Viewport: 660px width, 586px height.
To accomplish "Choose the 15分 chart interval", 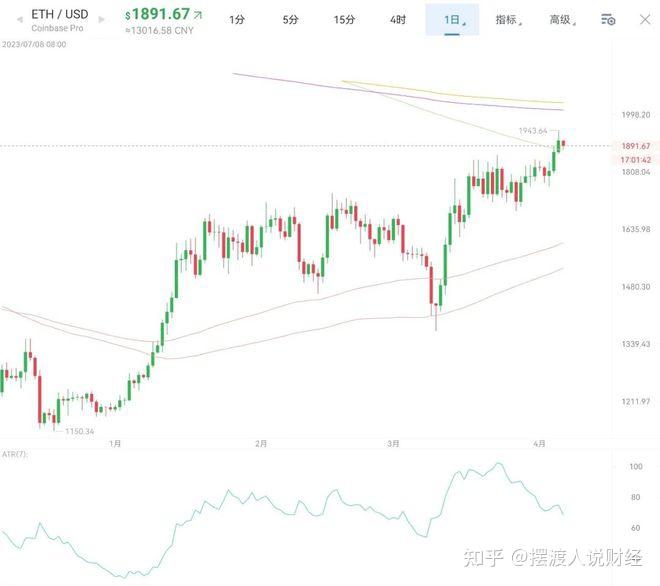I will pos(344,19).
